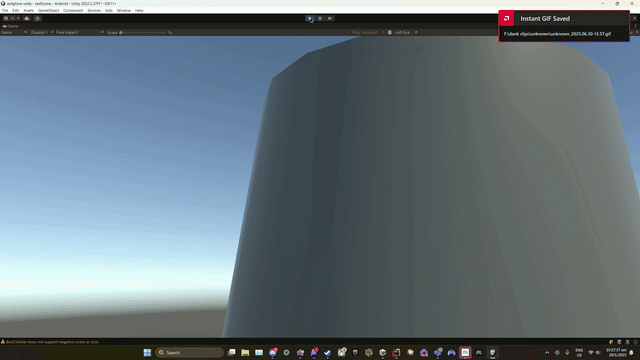Open the account dropdown in Unity toolbar
640x360 pixels.
(11, 18)
